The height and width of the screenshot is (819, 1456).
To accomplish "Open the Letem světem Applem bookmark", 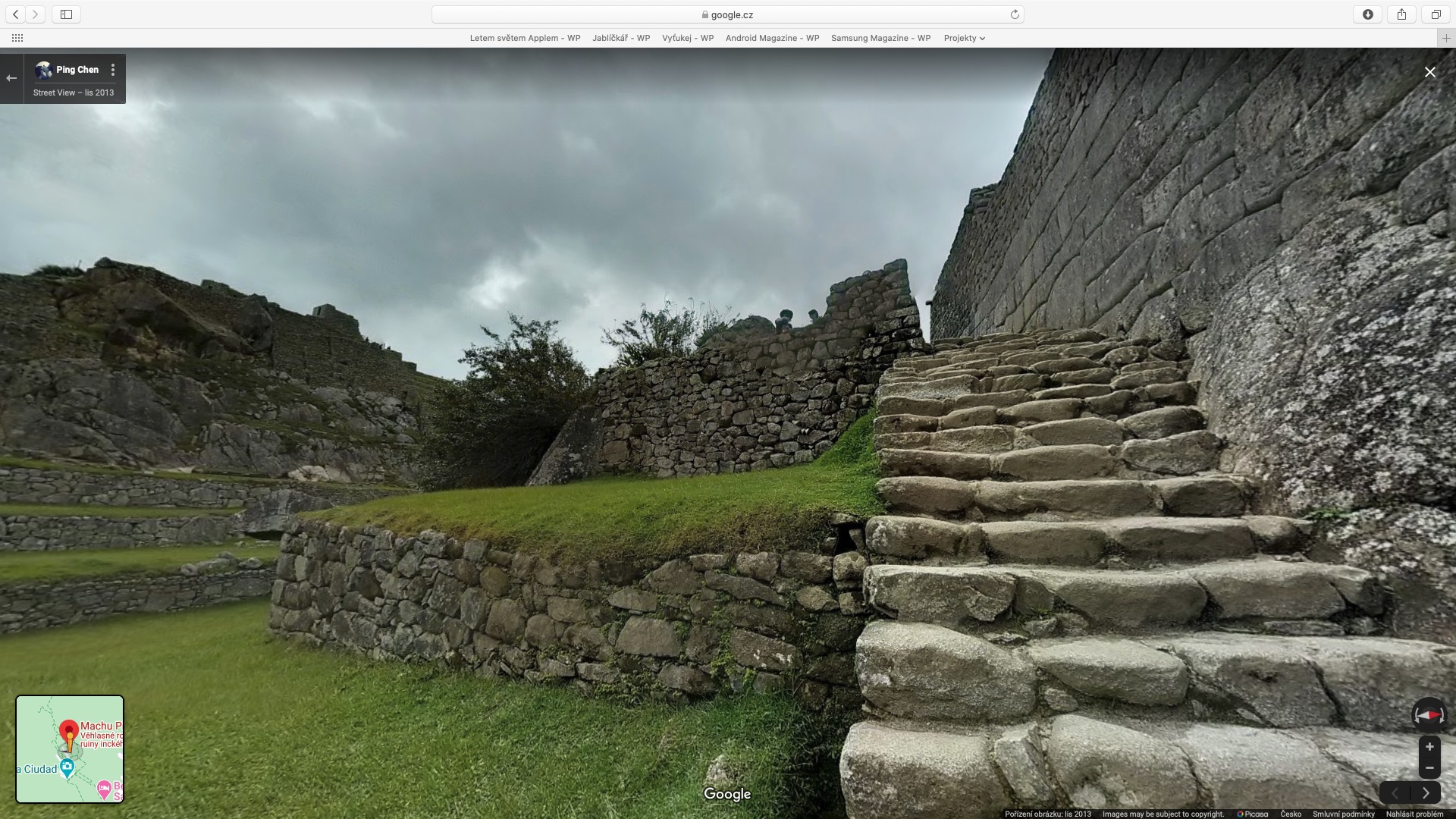I will click(x=525, y=38).
